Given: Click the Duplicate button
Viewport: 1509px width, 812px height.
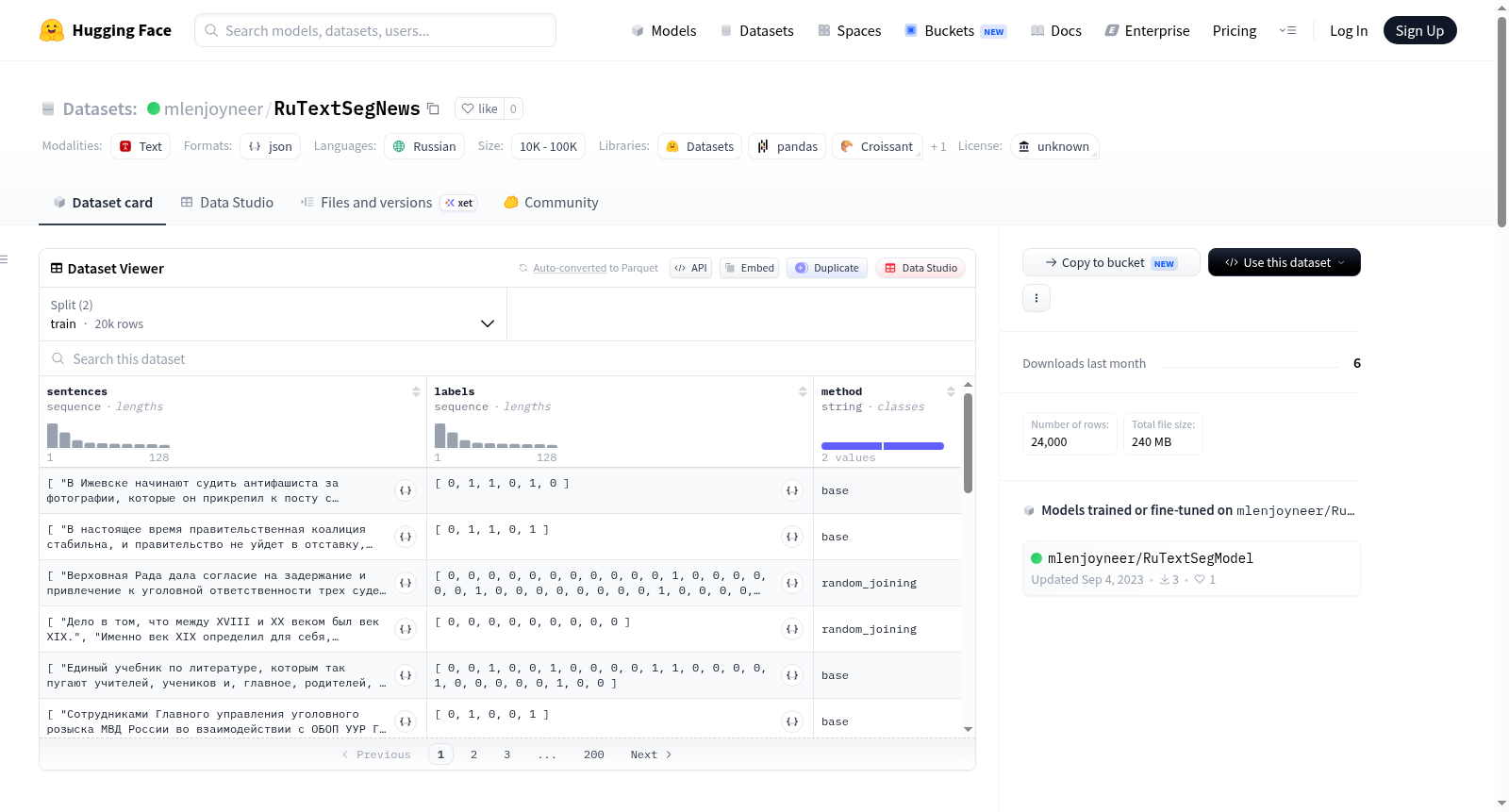Looking at the screenshot, I should pyautogui.click(x=827, y=268).
